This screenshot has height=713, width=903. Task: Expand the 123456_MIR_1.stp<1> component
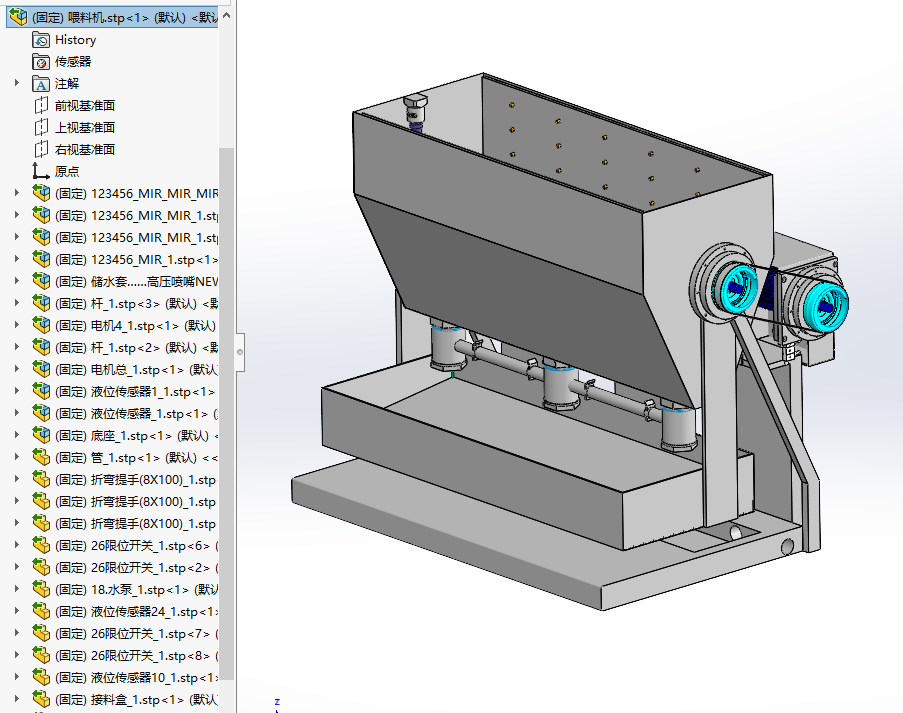point(17,259)
